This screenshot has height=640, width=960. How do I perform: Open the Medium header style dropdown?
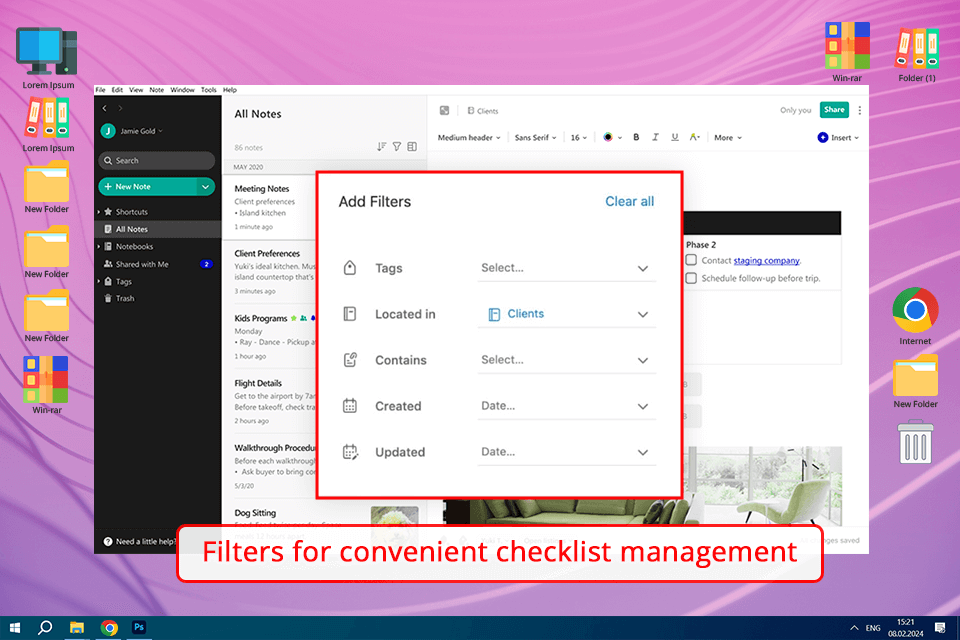coord(469,137)
